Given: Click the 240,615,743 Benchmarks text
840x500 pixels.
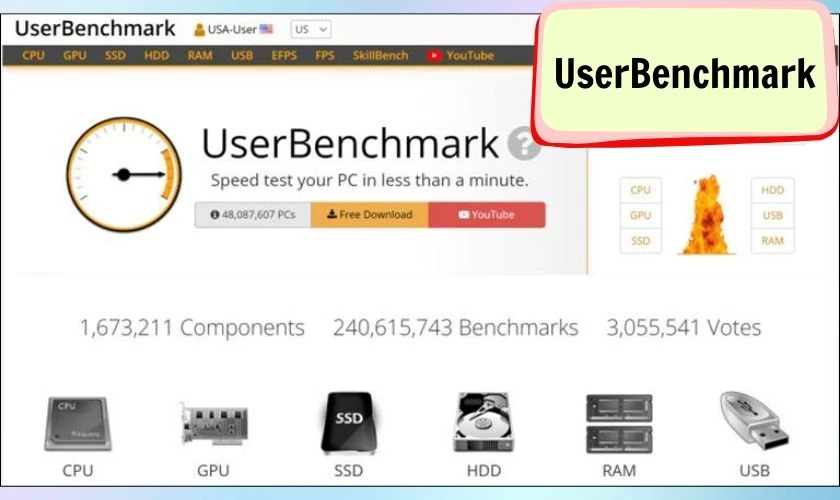Looking at the screenshot, I should (x=455, y=327).
